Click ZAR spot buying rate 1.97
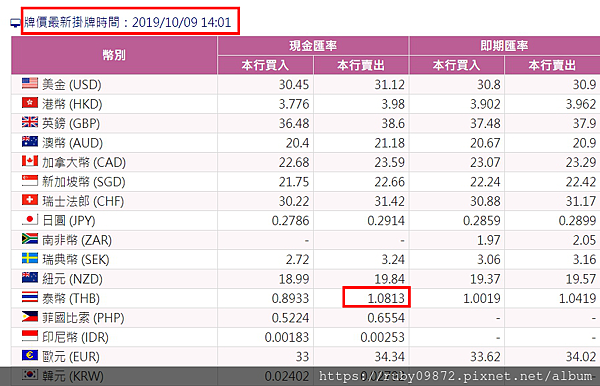This screenshot has width=600, height=386. [489, 240]
